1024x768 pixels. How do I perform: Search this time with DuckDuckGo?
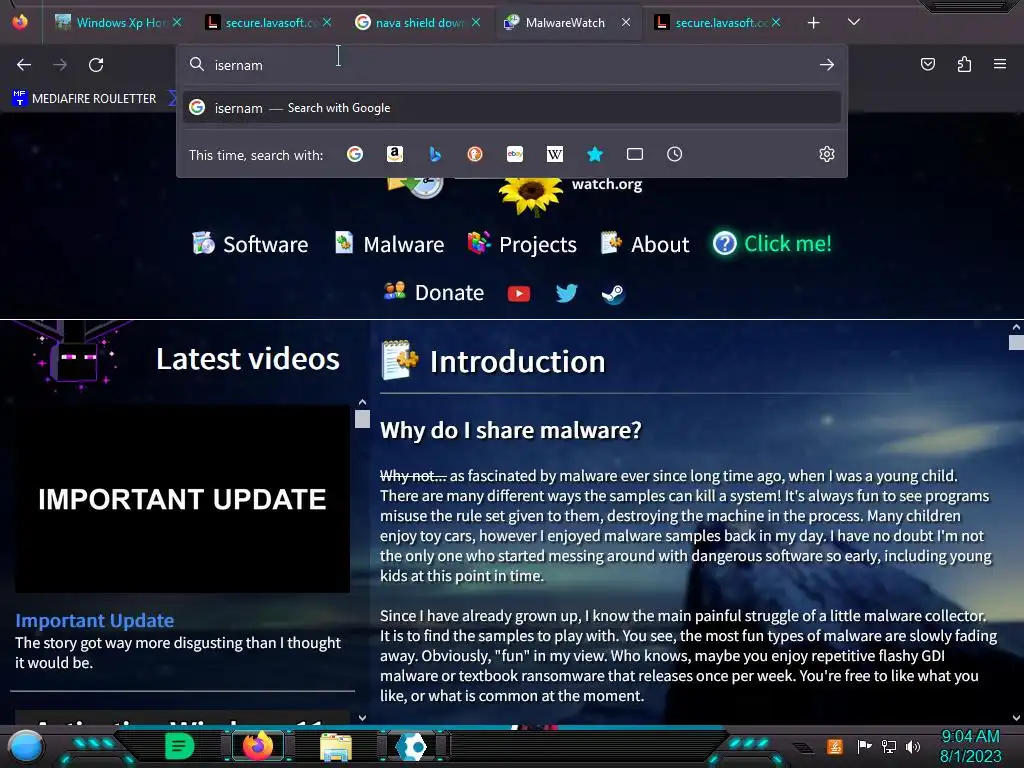475,154
